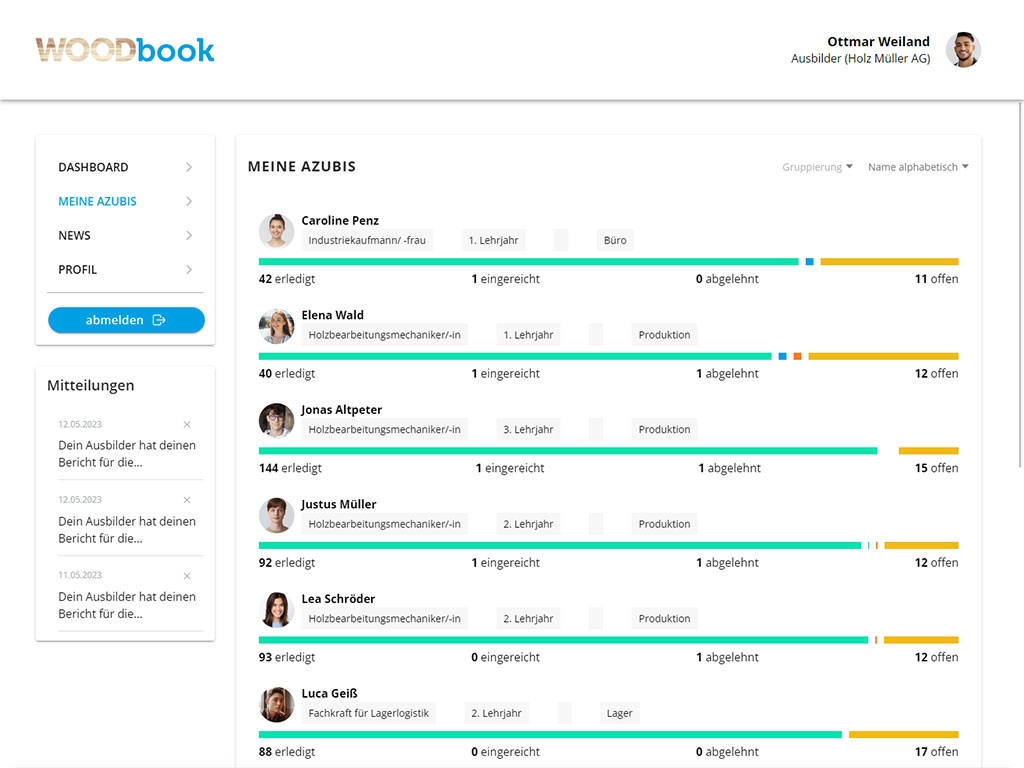
Task: Click the logout icon in abmelden button
Action: [x=159, y=320]
